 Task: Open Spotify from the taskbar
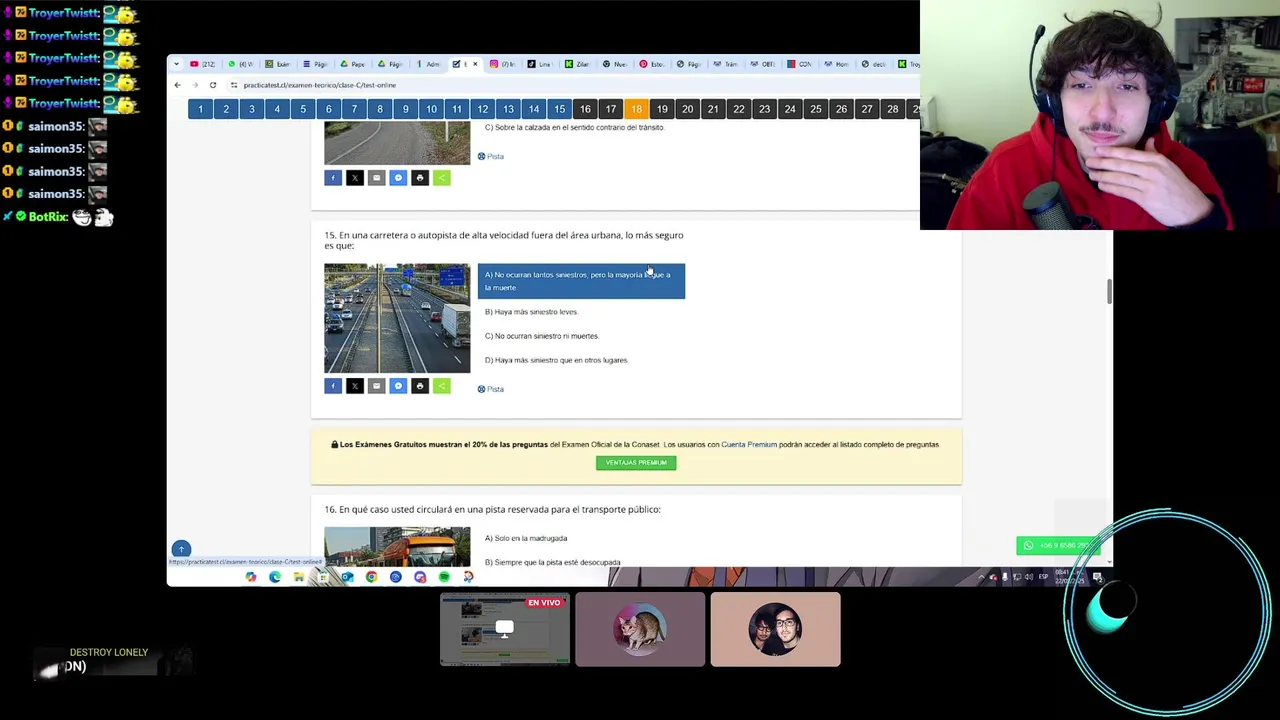pos(444,577)
